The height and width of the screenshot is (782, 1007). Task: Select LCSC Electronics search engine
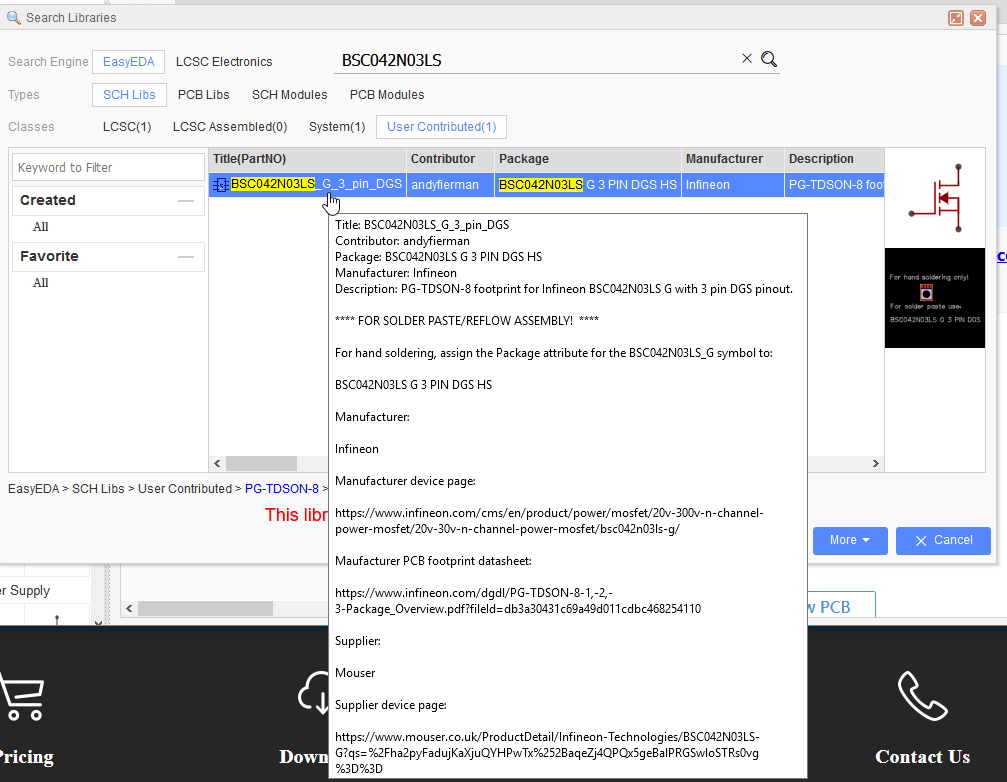tap(224, 62)
